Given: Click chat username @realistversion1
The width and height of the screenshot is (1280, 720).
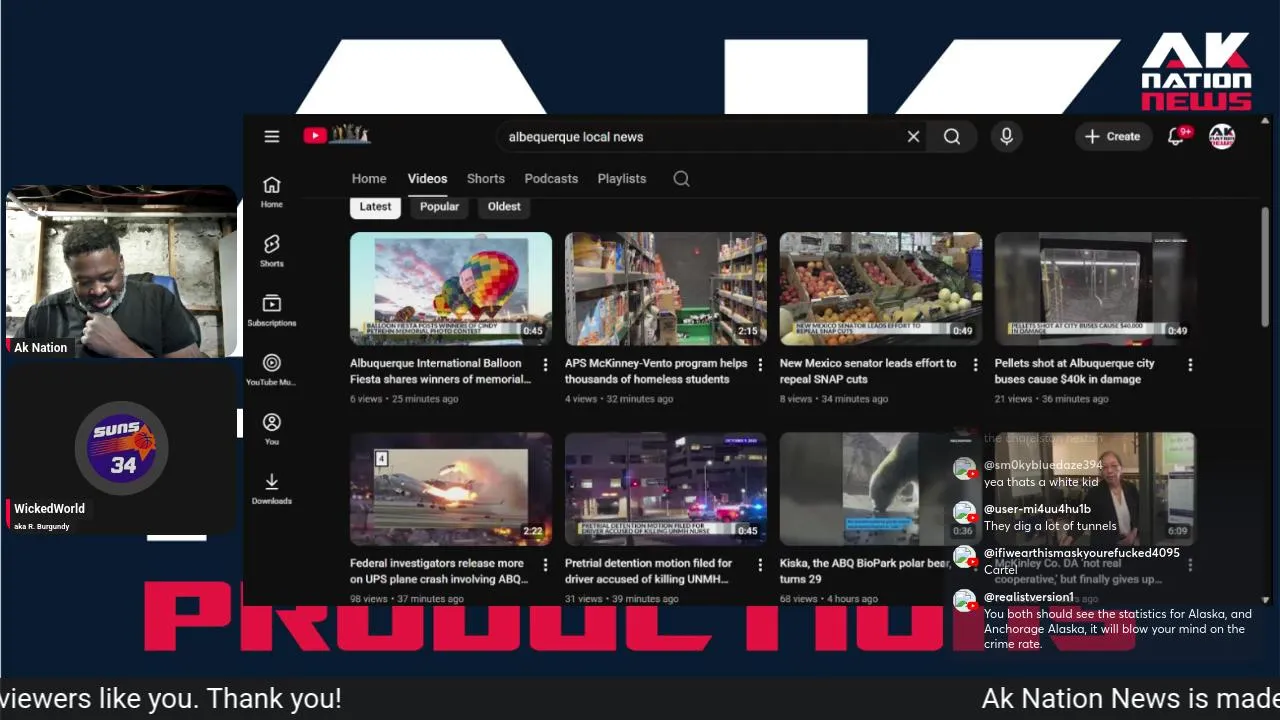Looking at the screenshot, I should pos(1029,597).
